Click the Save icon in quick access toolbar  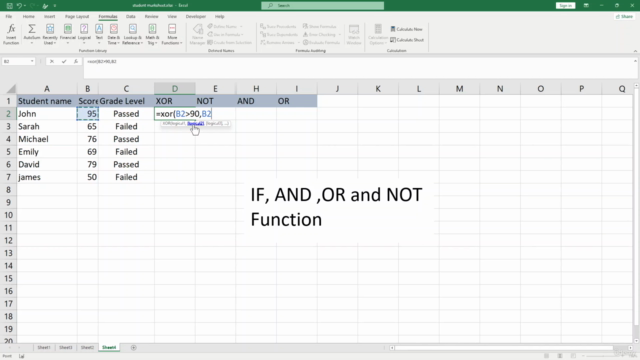pos(9,6)
